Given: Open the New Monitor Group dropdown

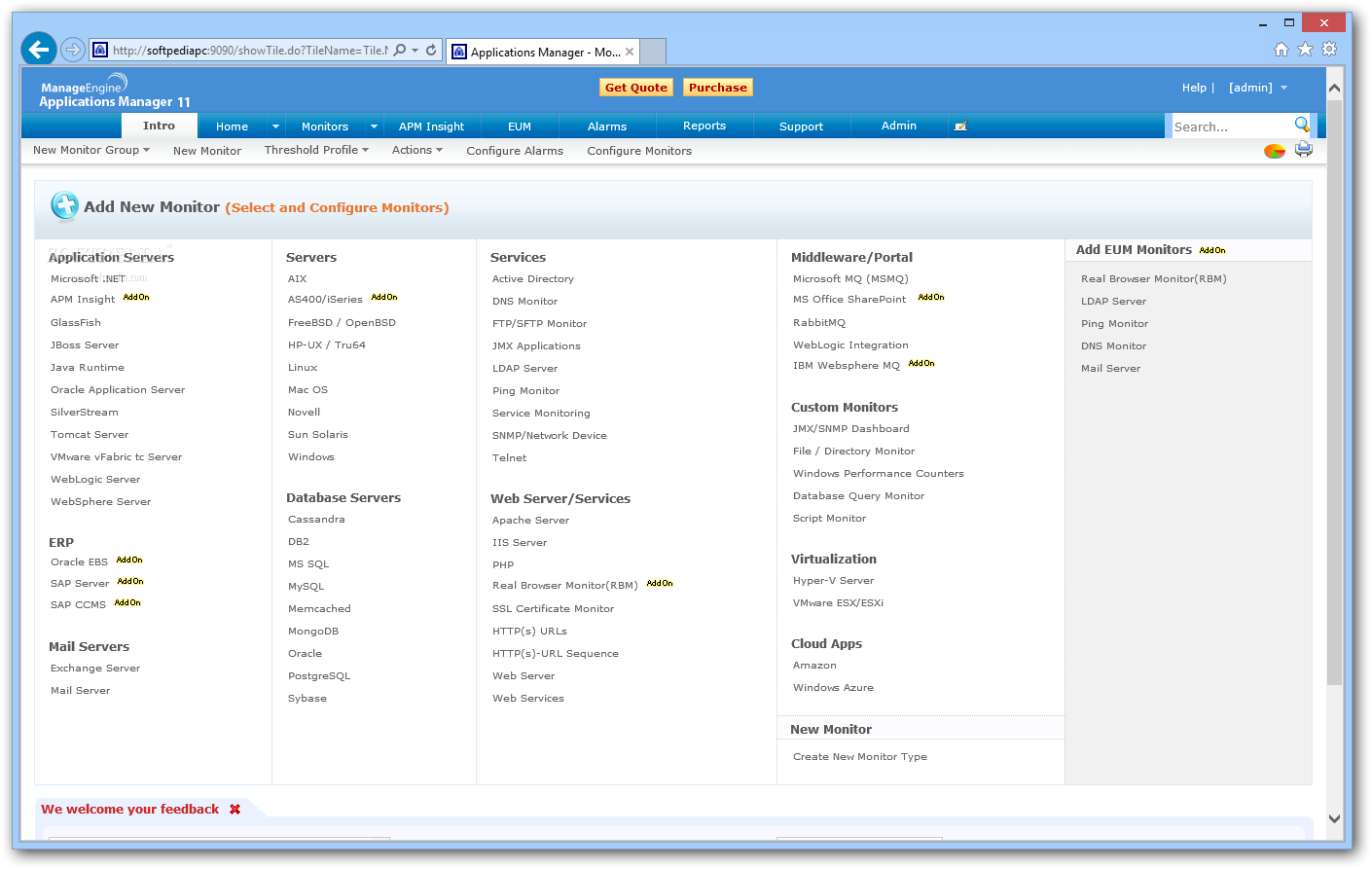Looking at the screenshot, I should [x=91, y=150].
